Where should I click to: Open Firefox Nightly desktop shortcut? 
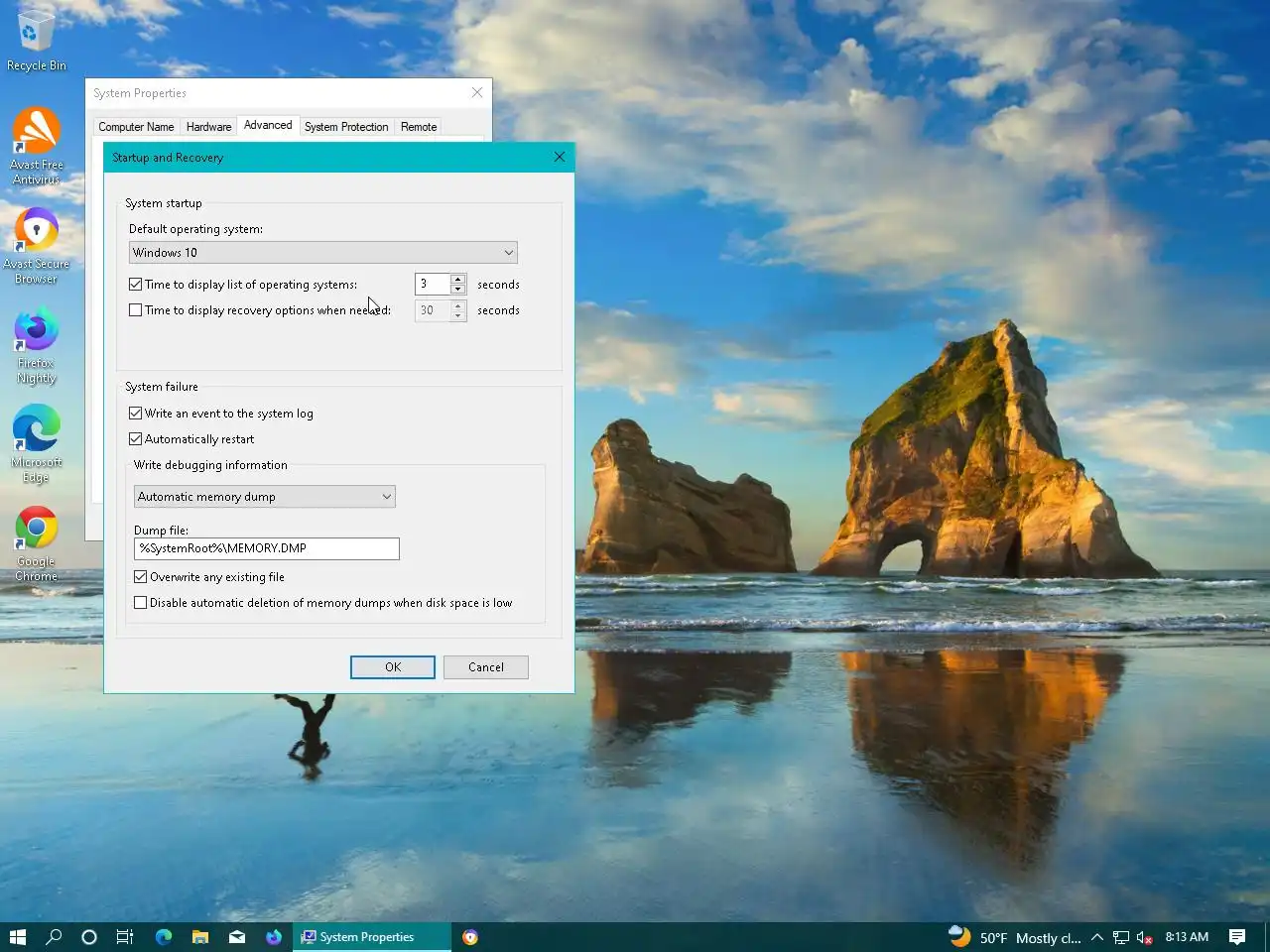36,345
